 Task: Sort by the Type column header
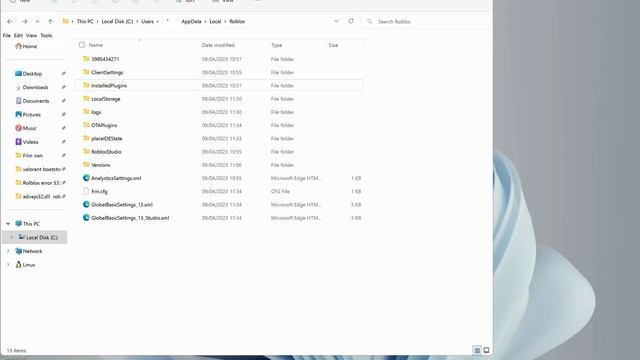pyautogui.click(x=276, y=45)
